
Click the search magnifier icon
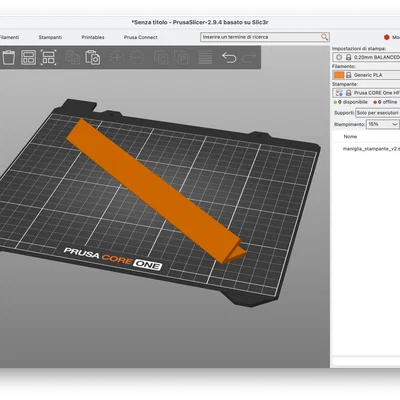click(324, 37)
